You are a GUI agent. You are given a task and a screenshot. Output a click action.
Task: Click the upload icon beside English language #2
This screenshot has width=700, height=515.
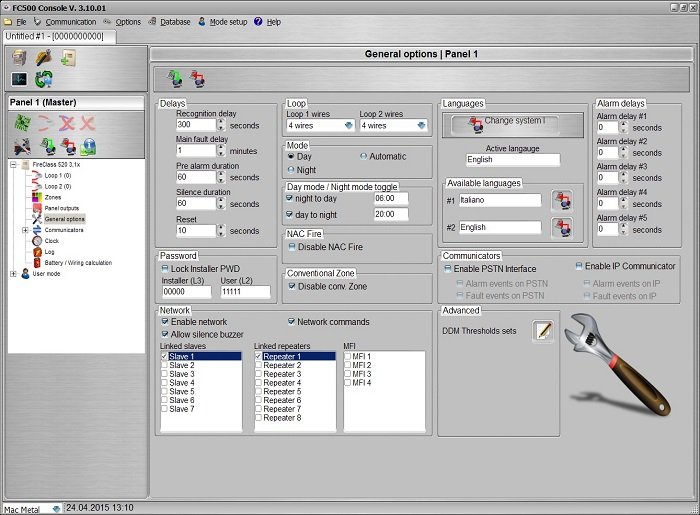point(562,228)
